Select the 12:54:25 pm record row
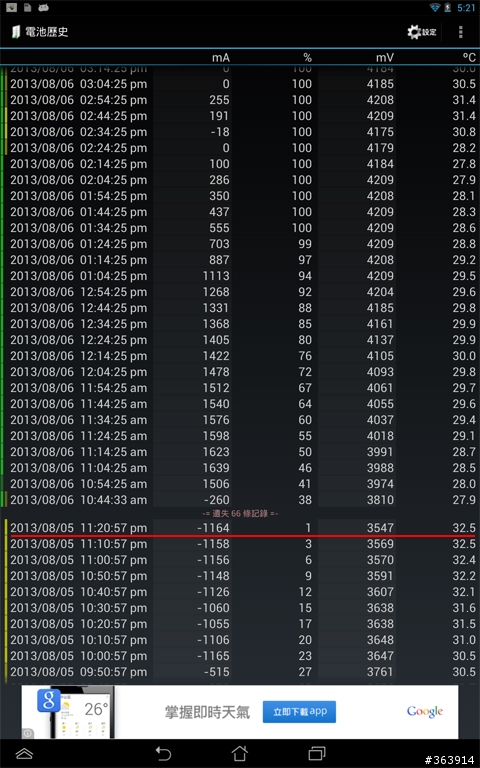Image resolution: width=480 pixels, height=768 pixels. 240,292
